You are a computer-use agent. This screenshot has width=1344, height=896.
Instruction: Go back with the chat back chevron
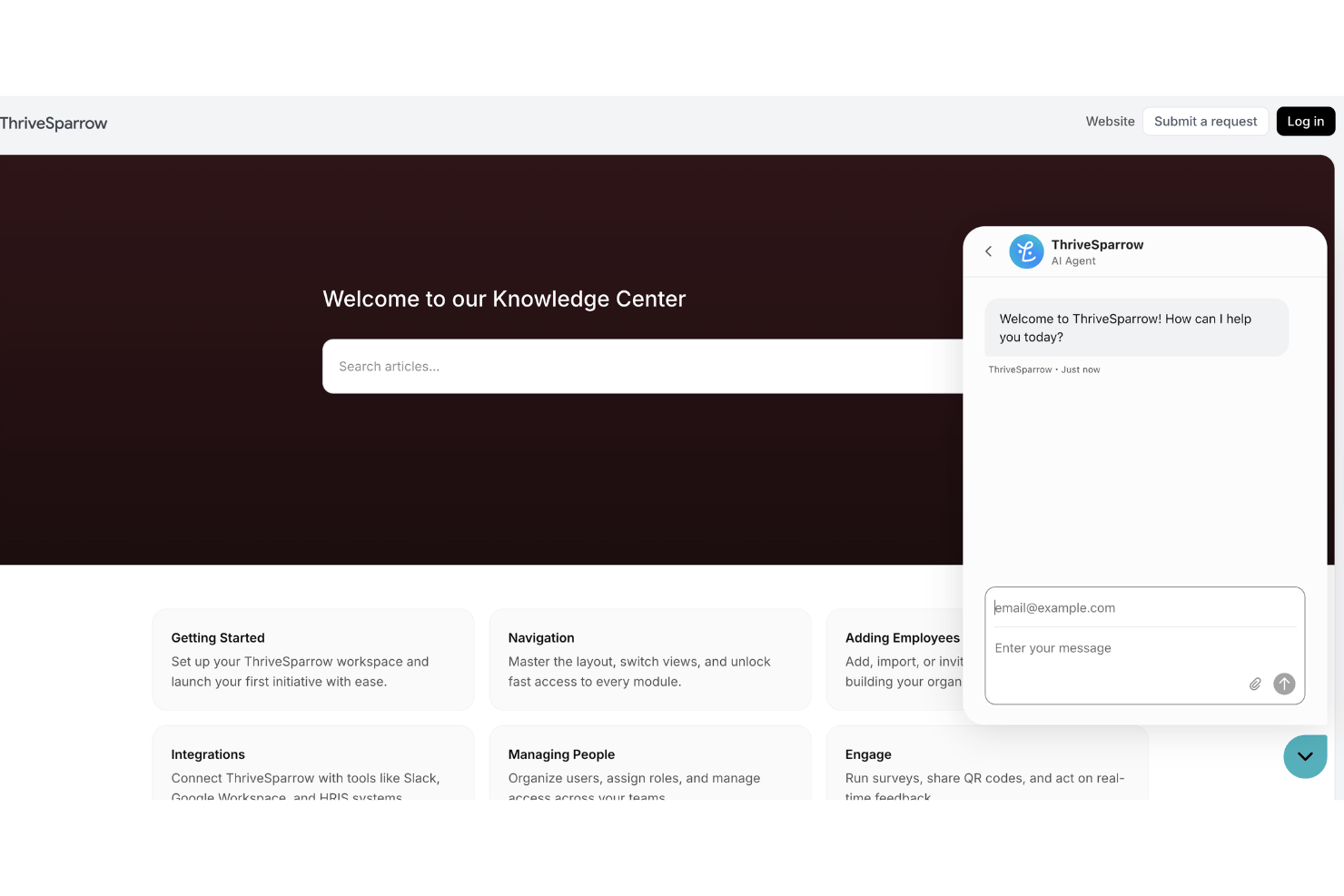pos(989,251)
